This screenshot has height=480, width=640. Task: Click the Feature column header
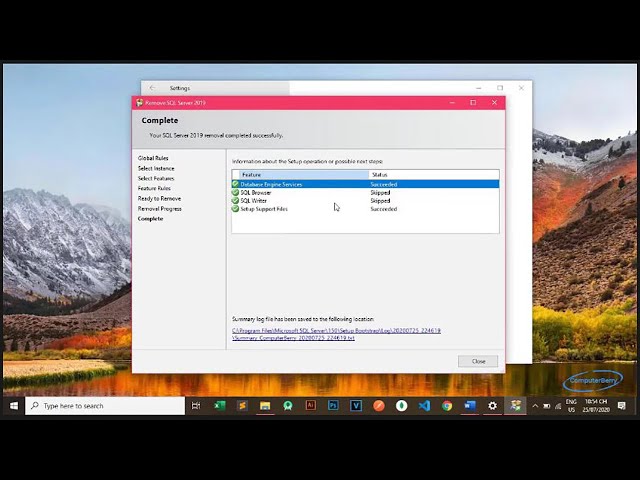click(304, 175)
